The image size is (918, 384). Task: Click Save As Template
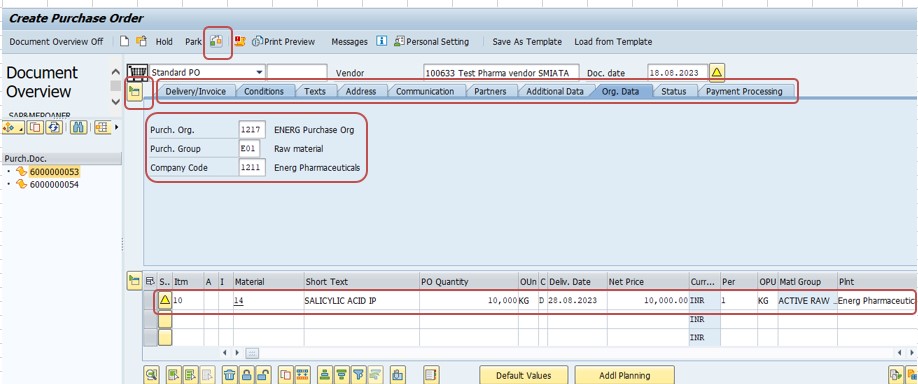pyautogui.click(x=527, y=42)
